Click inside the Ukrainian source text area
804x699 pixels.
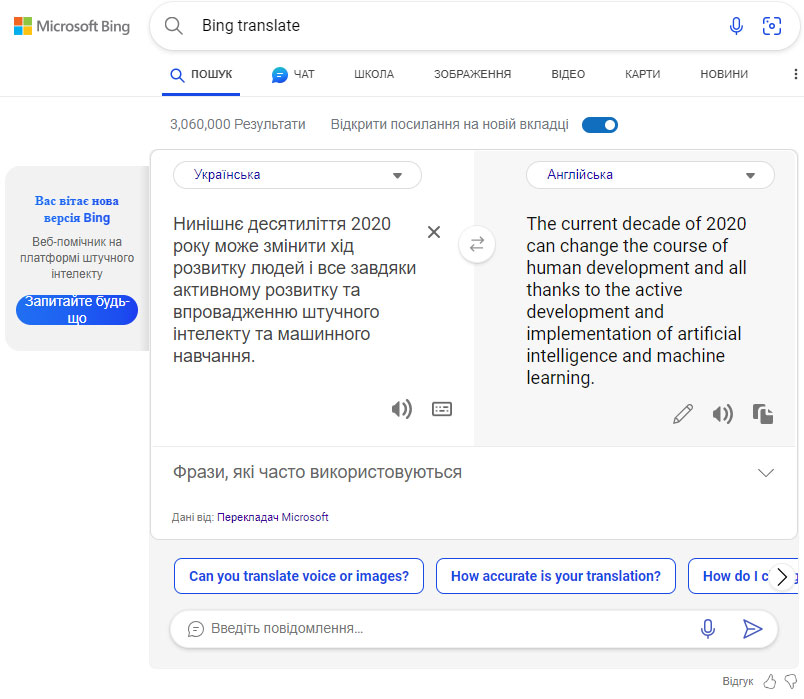click(294, 290)
